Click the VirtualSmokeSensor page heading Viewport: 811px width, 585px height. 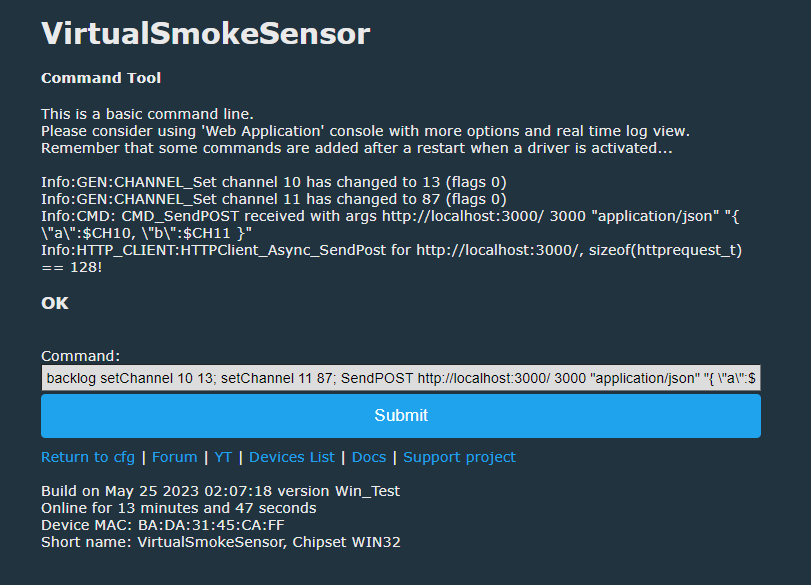(x=205, y=33)
